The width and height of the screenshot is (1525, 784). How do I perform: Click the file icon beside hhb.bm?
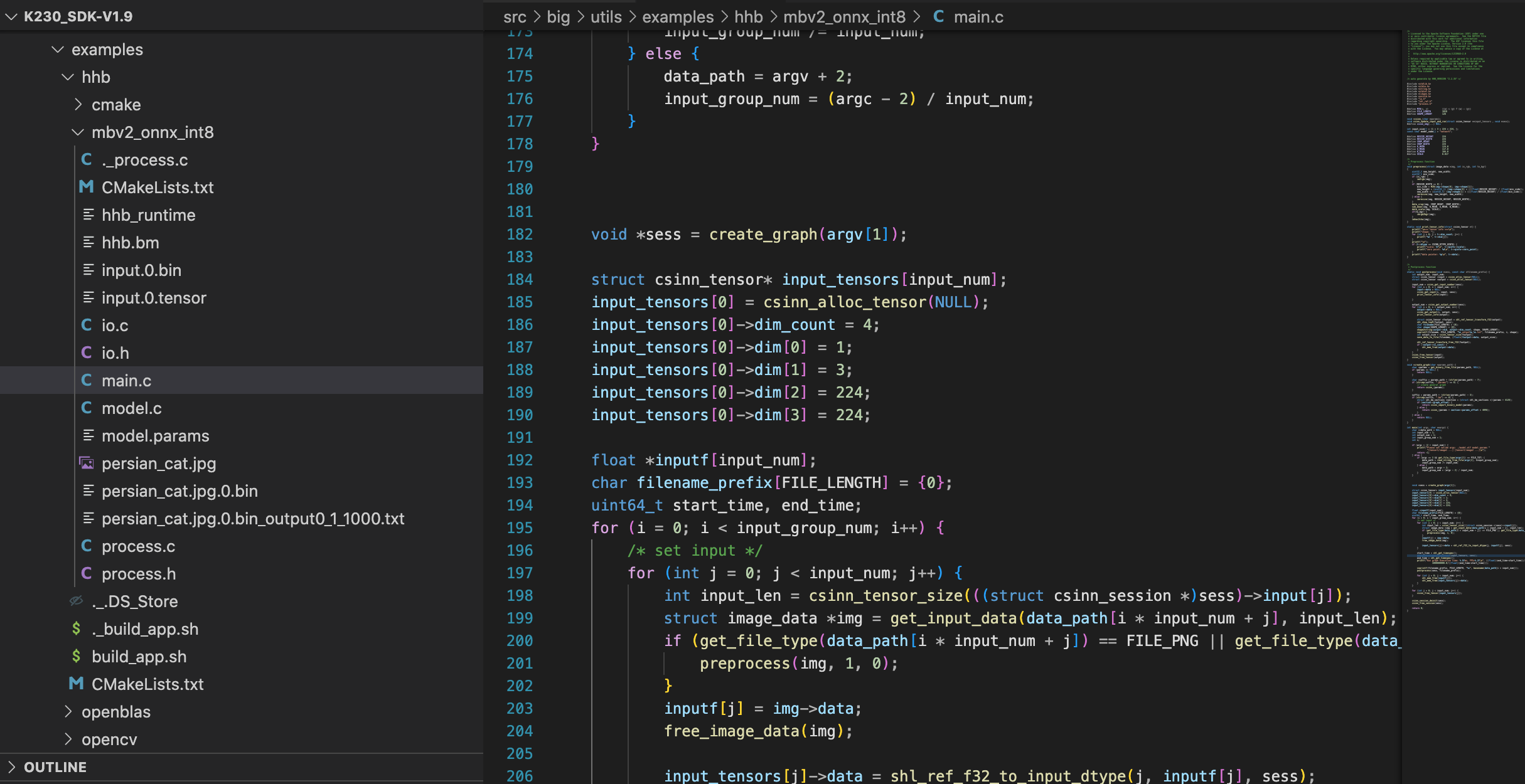tap(88, 243)
